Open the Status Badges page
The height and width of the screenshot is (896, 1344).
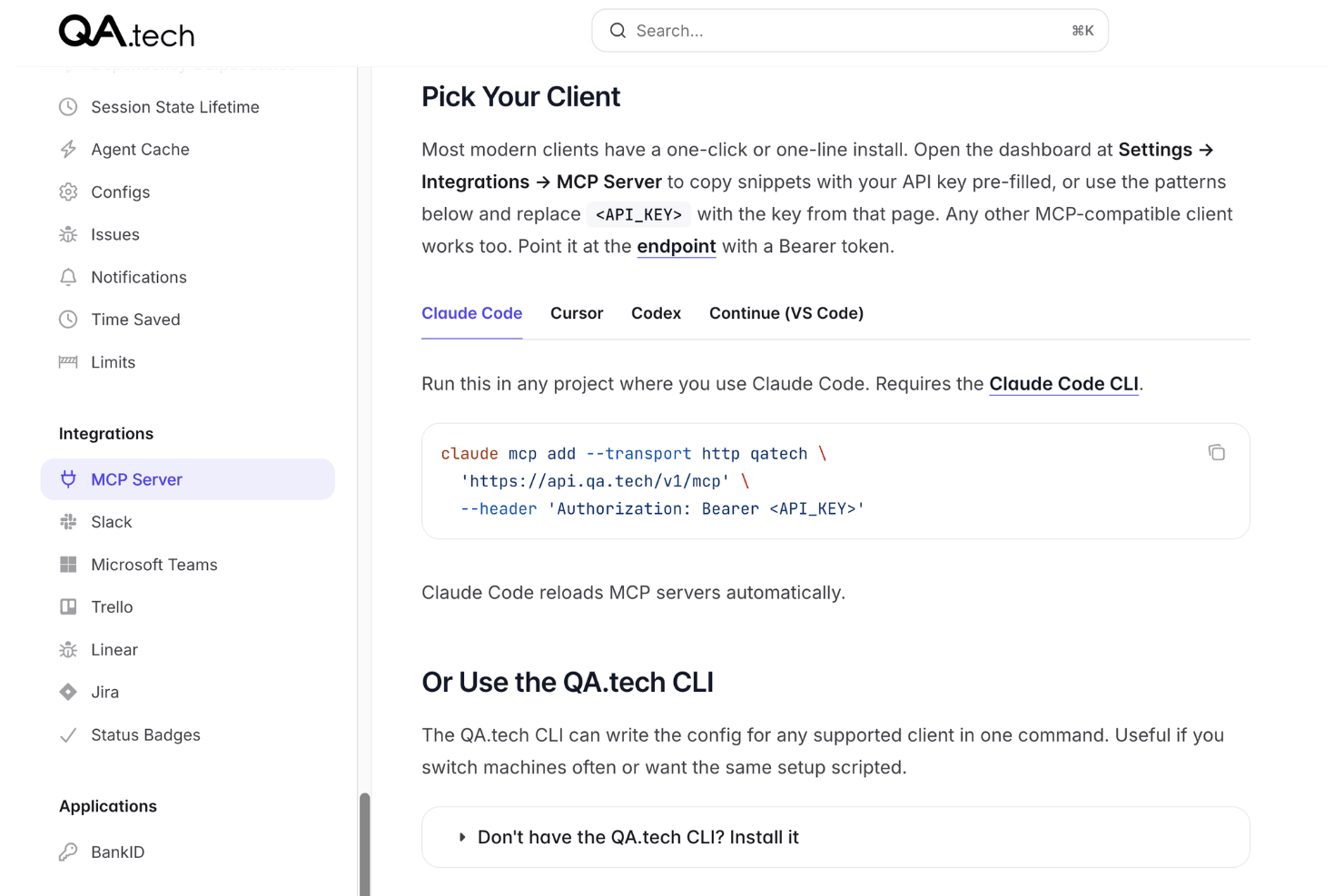(x=145, y=735)
